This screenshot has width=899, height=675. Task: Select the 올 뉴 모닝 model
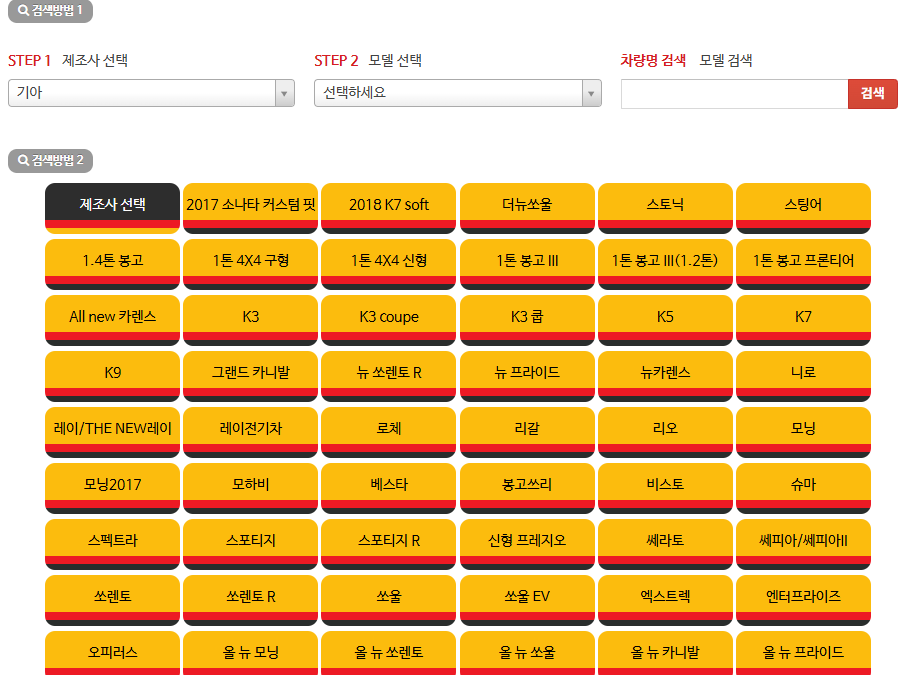(251, 653)
